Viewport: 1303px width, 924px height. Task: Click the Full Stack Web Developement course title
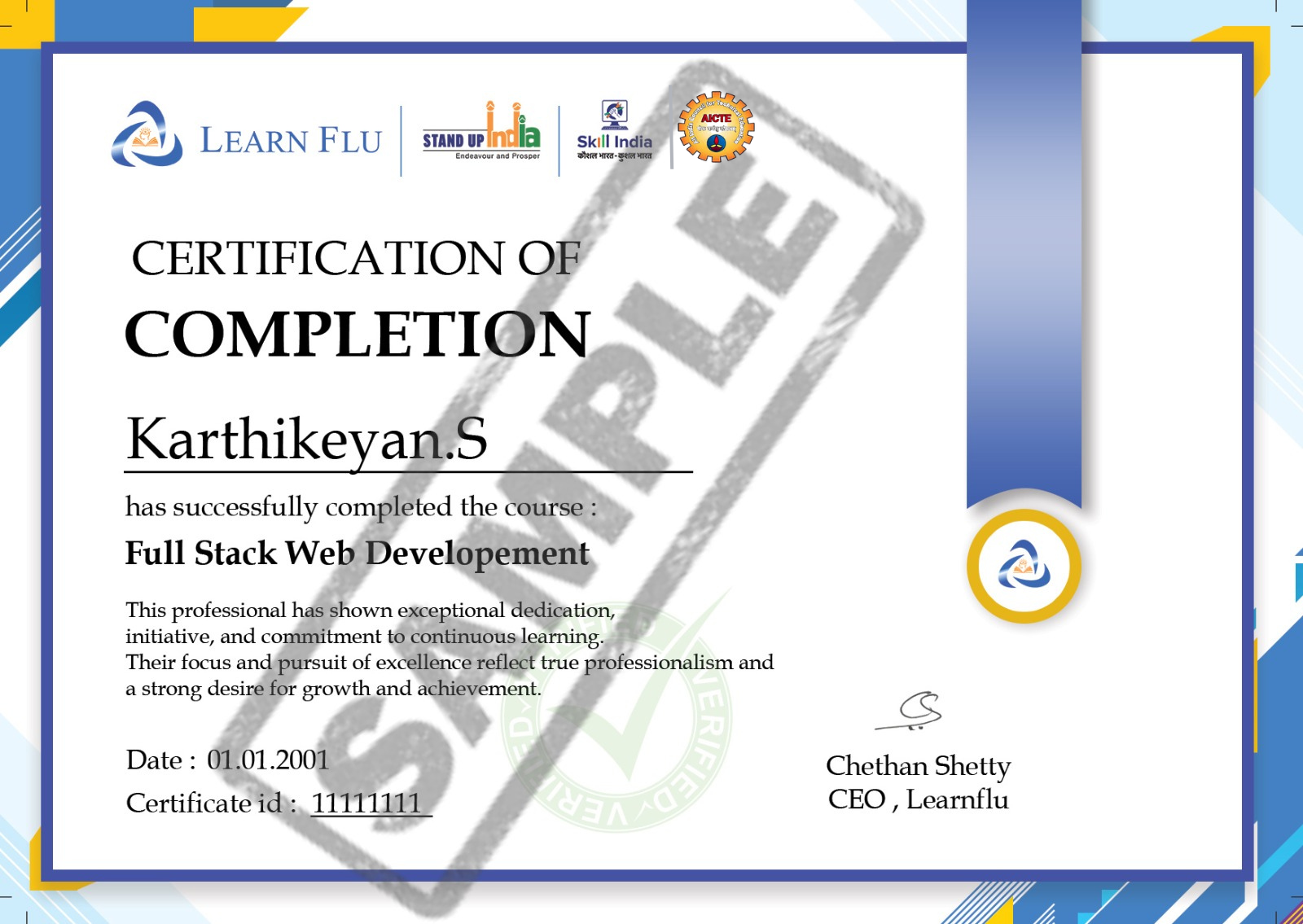357,554
